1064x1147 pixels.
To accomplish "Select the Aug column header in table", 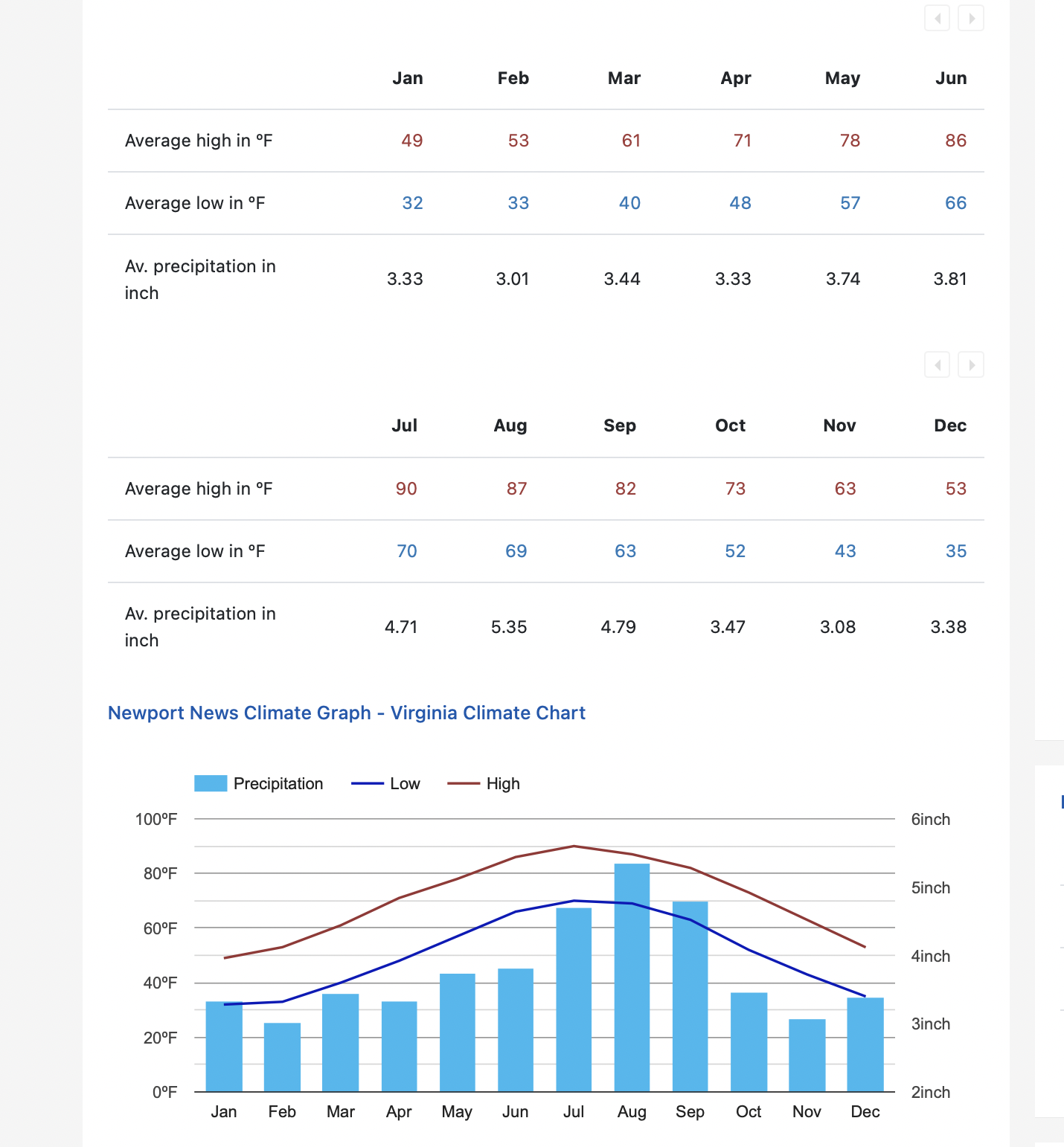I will [510, 425].
